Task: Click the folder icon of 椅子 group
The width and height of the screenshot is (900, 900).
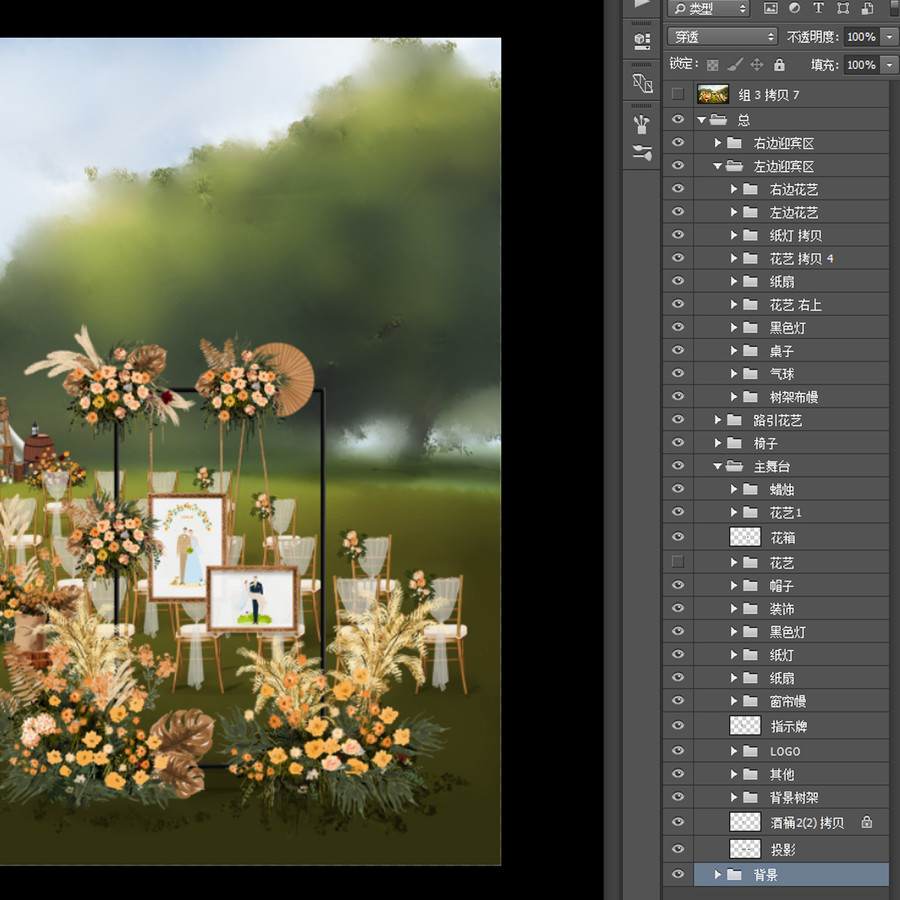Action: (734, 443)
